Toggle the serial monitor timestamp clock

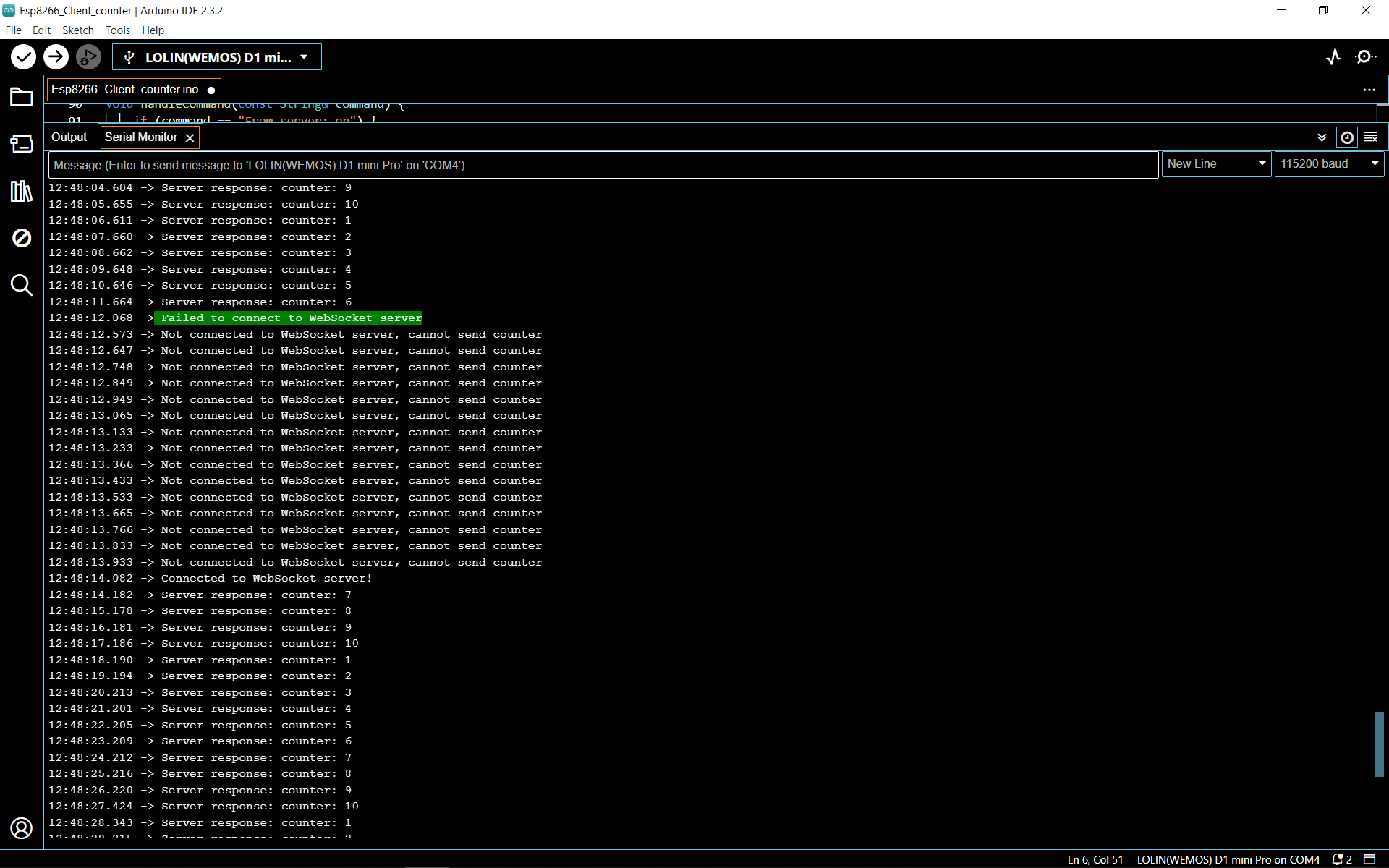point(1347,137)
